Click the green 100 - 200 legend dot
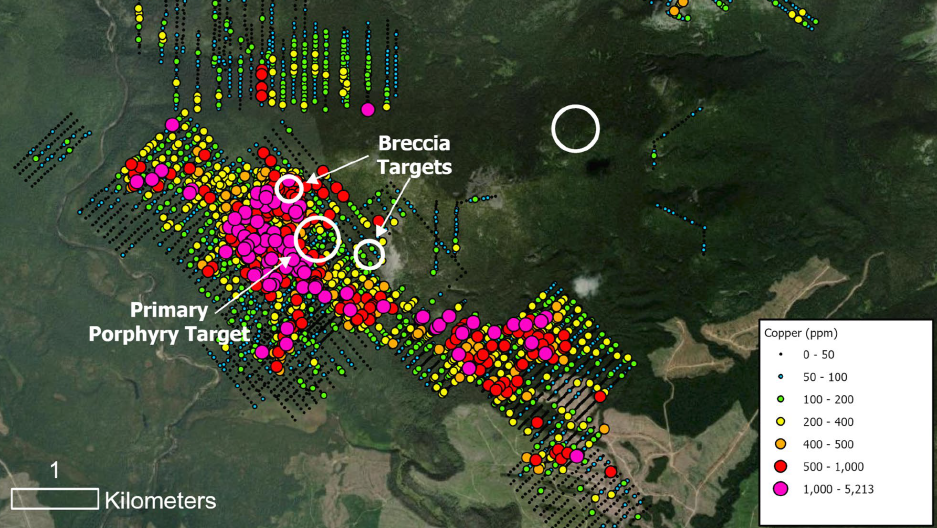 782,400
